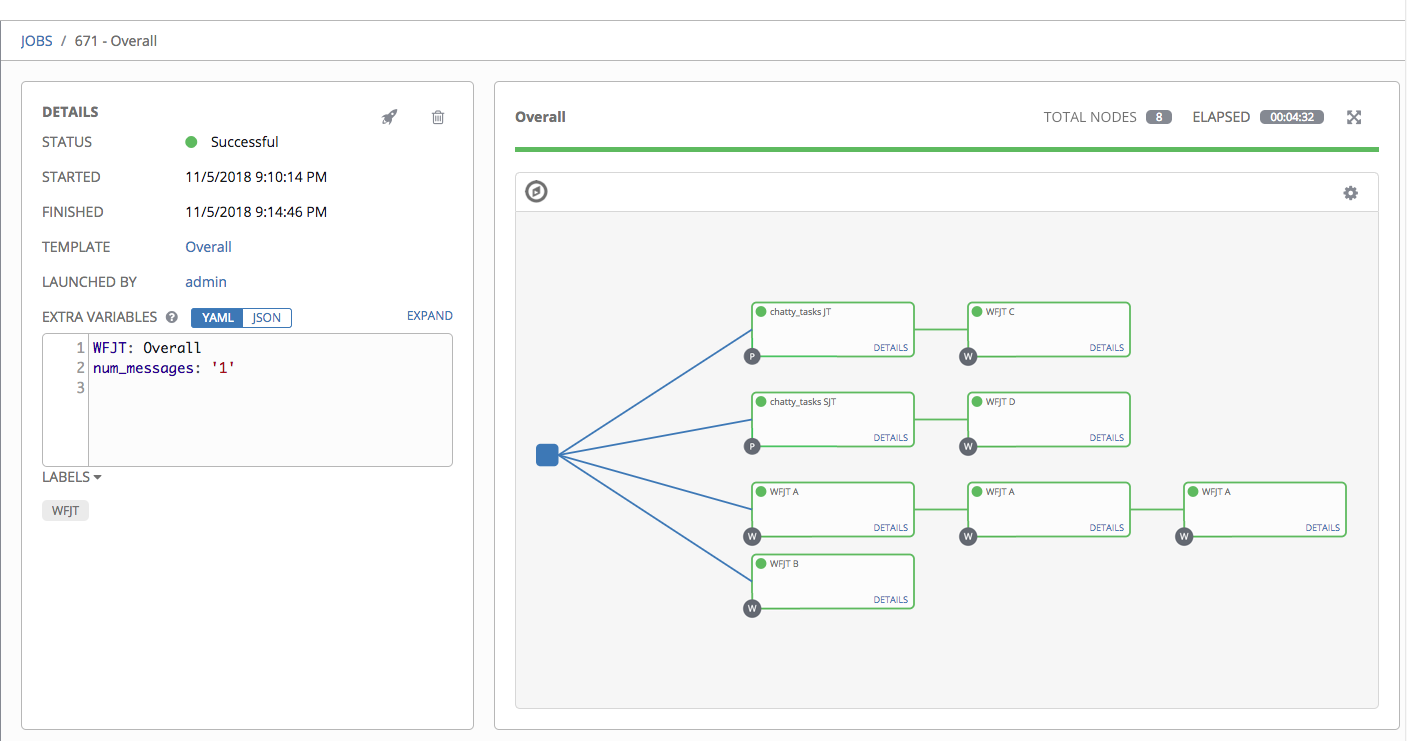The height and width of the screenshot is (741, 1407).
Task: Open DETAILS of chatty_tasks SJT node
Action: (890, 438)
